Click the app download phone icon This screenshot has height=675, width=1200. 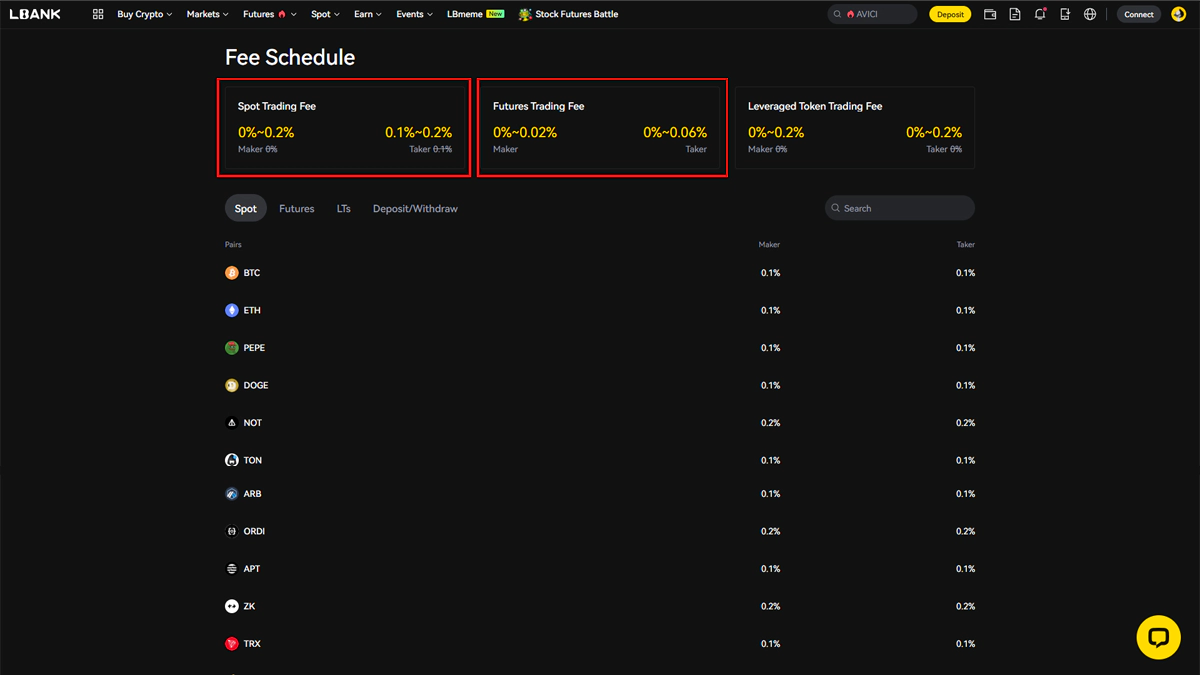[x=1065, y=14]
